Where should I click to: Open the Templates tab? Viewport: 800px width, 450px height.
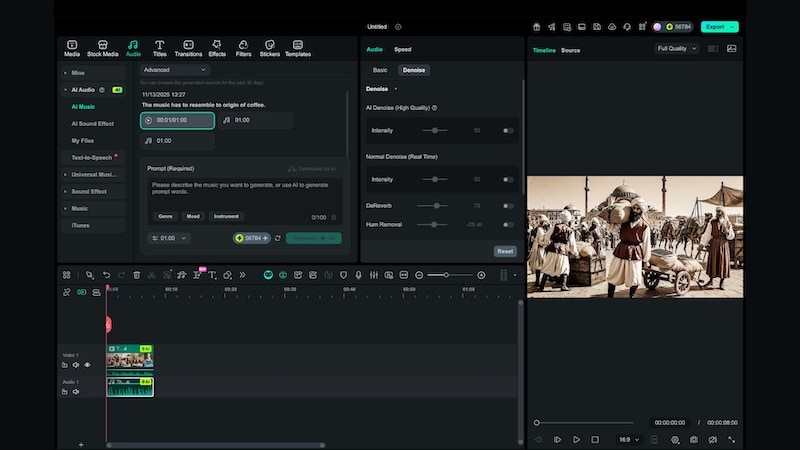click(298, 48)
